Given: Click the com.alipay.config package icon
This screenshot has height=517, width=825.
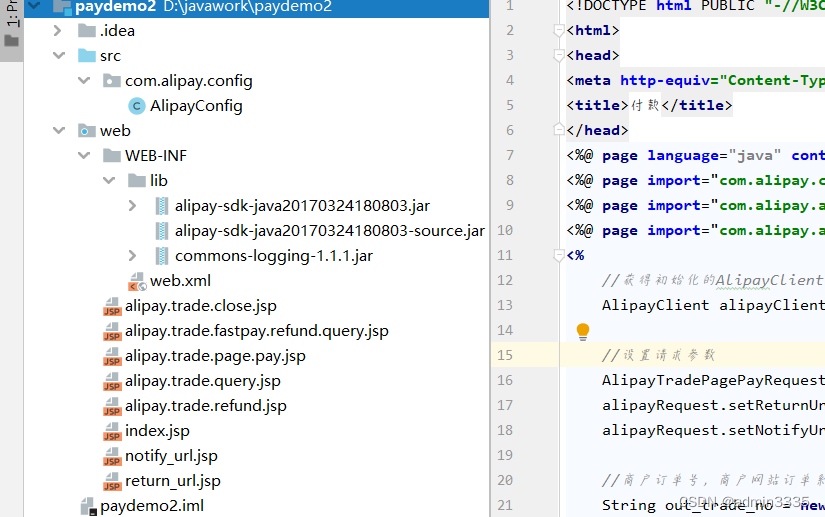Looking at the screenshot, I should click(112, 80).
